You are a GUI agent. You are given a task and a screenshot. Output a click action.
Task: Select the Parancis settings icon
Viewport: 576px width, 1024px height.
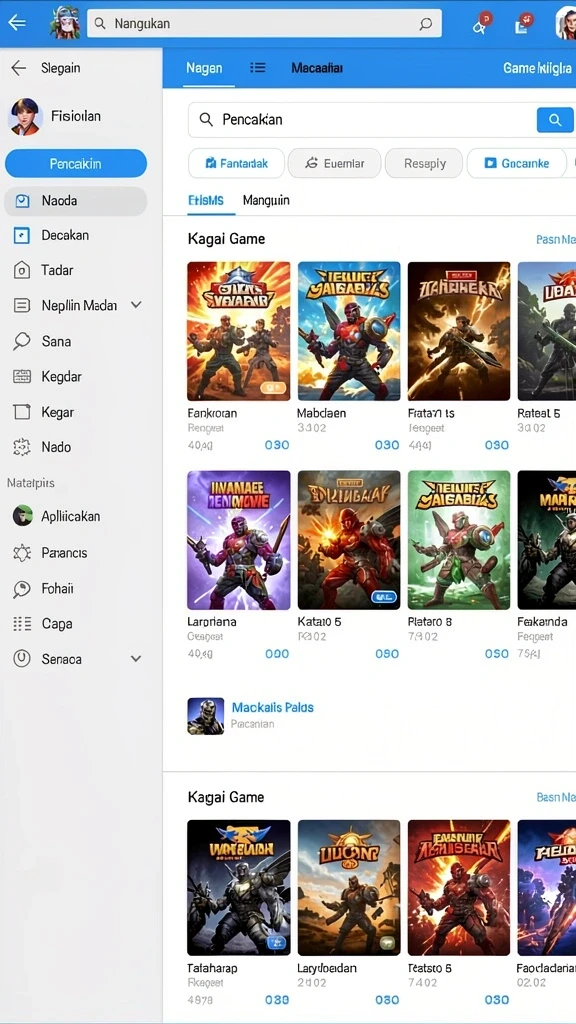pos(22,553)
